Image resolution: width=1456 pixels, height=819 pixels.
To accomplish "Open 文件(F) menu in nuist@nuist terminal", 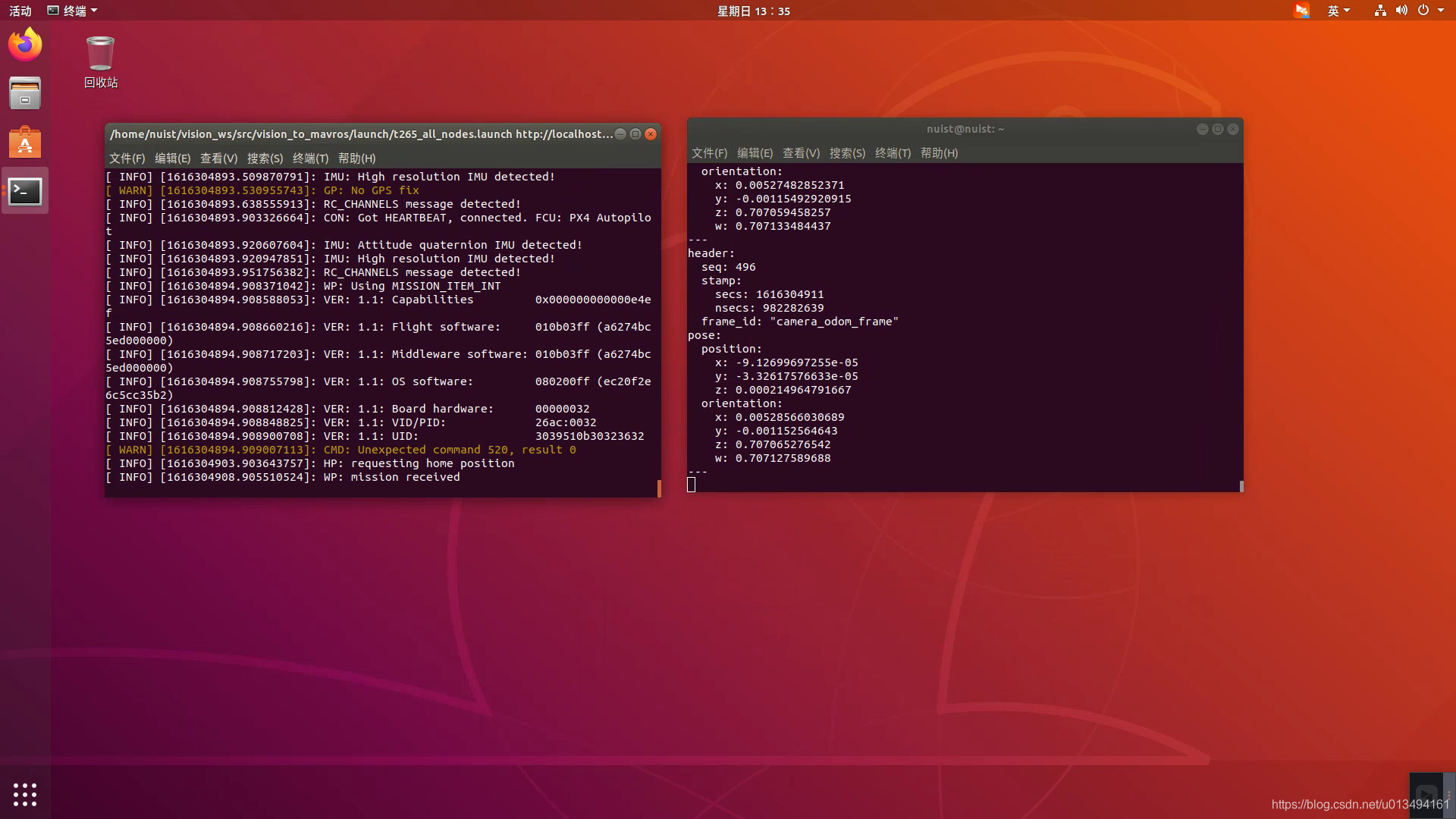I will pos(709,152).
